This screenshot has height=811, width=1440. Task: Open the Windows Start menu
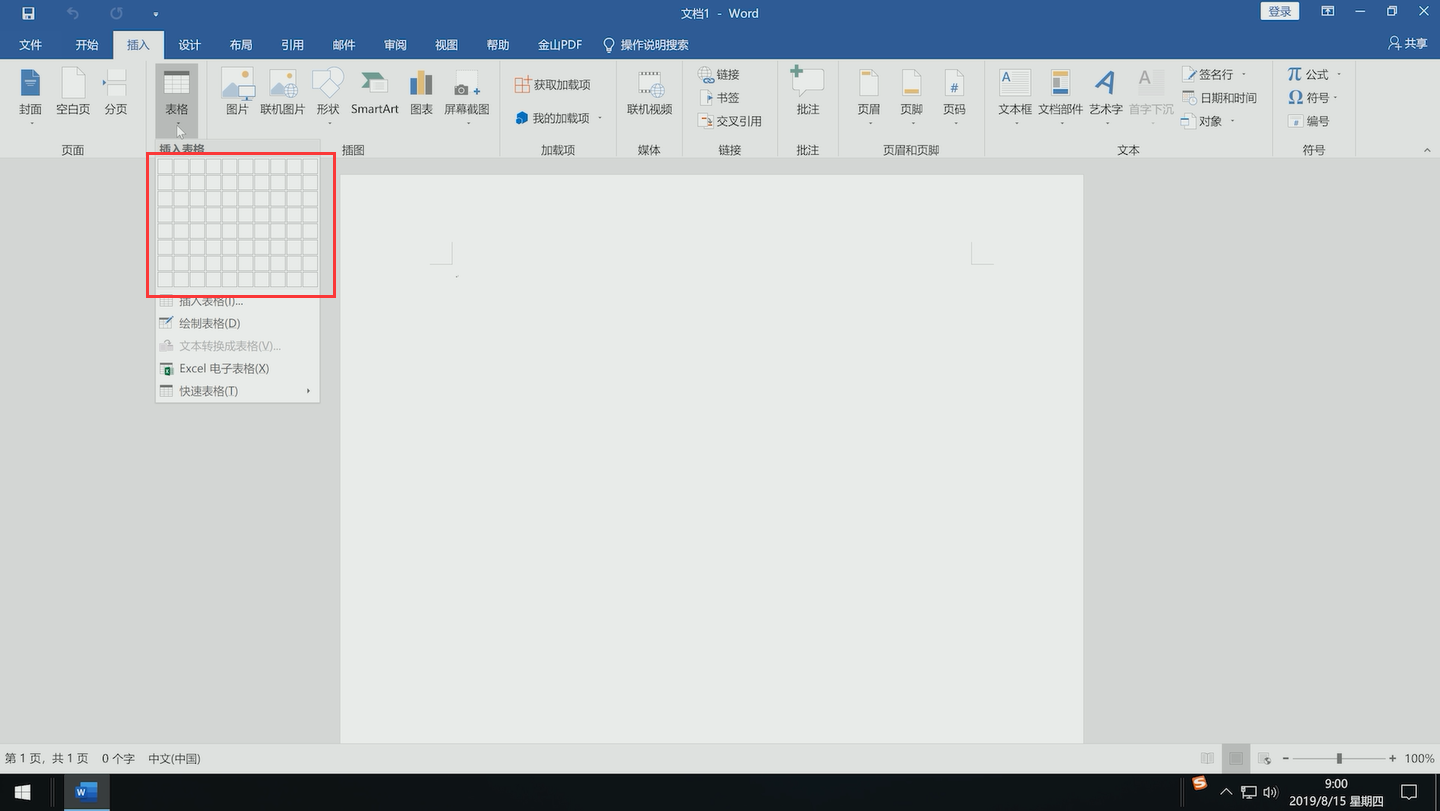coord(22,792)
